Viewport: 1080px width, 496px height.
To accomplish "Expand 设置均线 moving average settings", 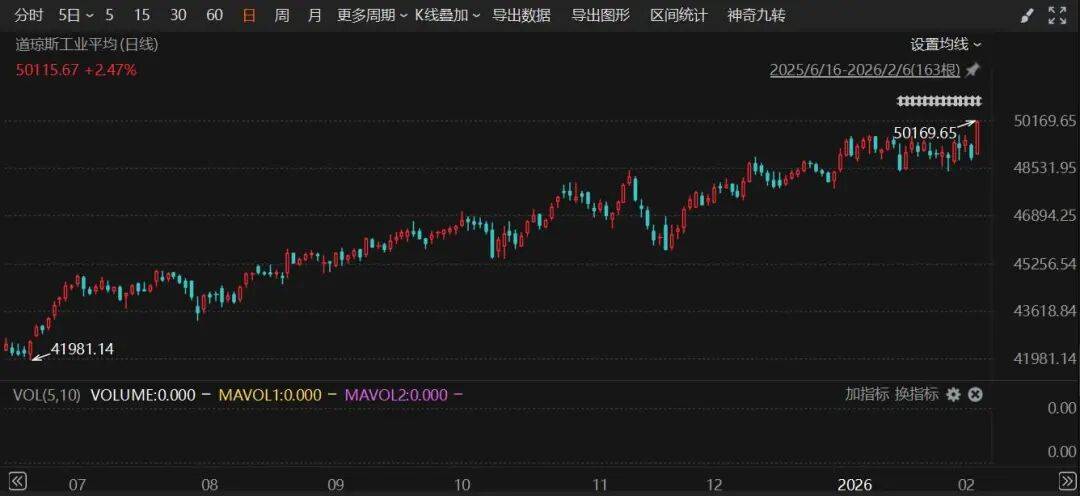I will 945,44.
